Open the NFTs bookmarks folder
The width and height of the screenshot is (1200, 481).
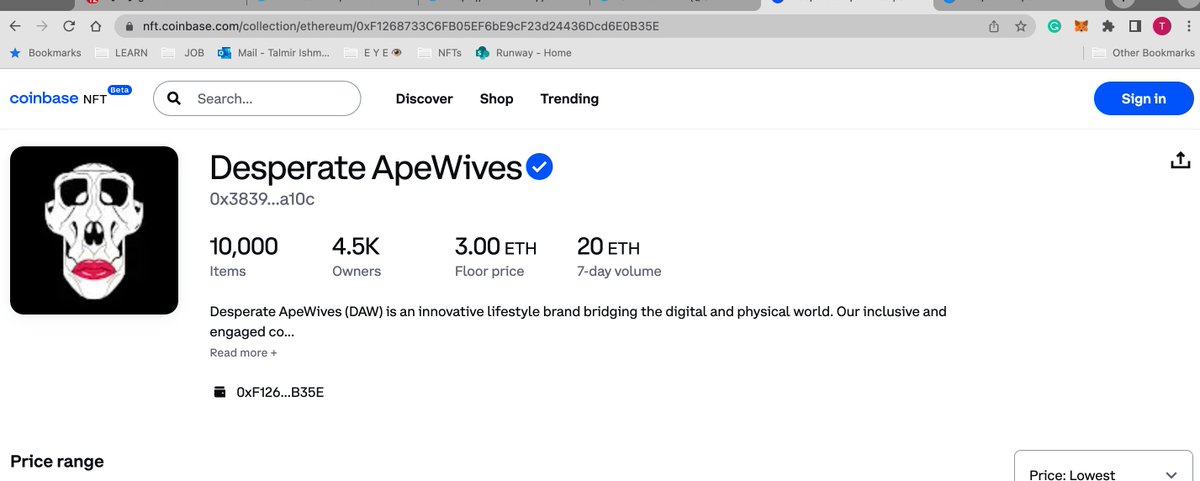pos(439,52)
